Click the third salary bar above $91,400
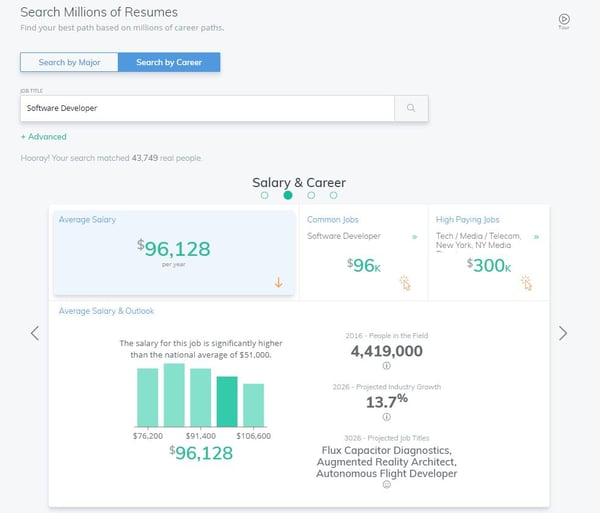 click(201, 397)
